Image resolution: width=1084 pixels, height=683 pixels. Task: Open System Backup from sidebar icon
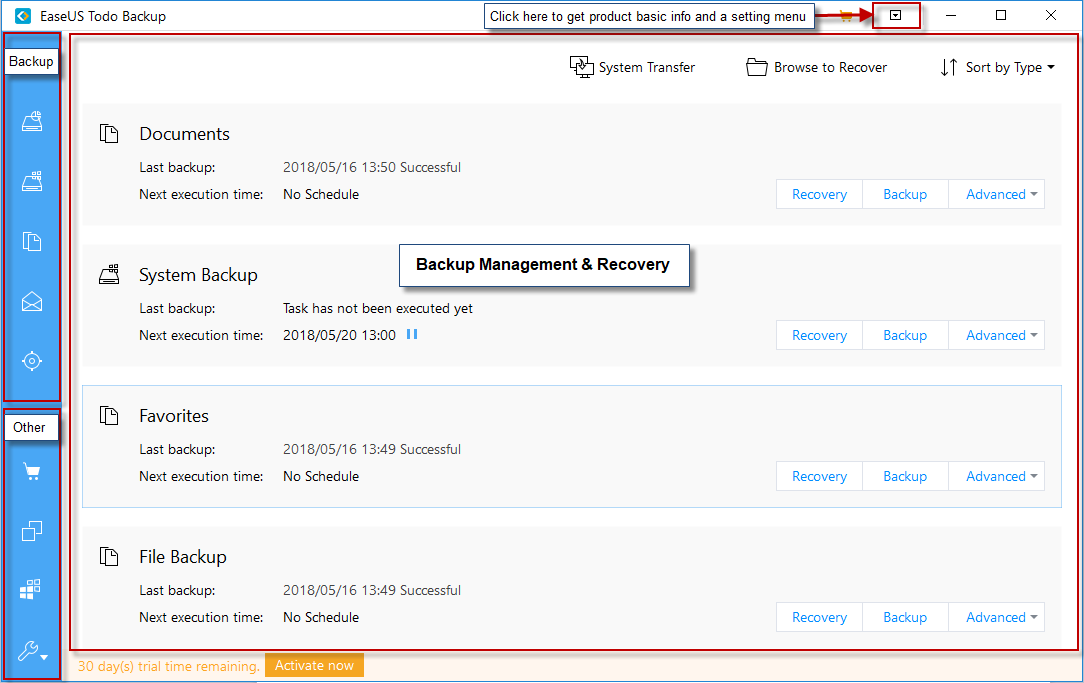pos(32,181)
